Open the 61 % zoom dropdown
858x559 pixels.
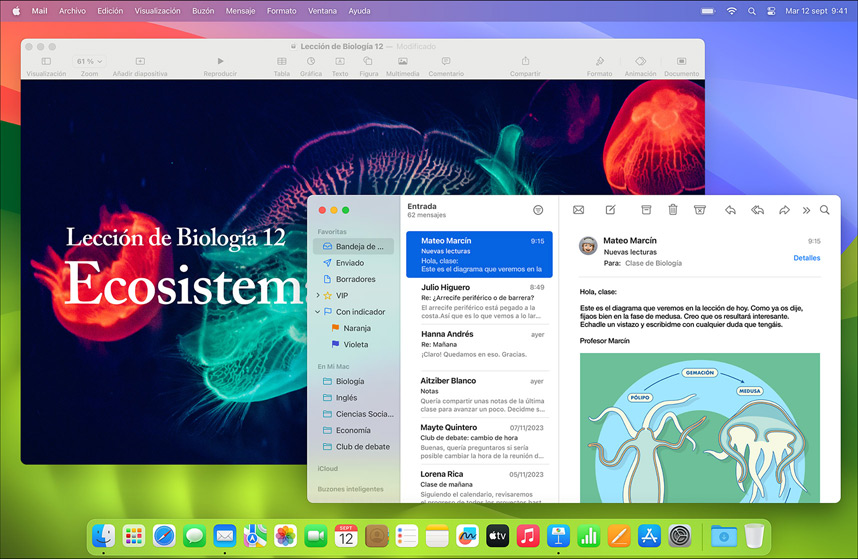(89, 62)
